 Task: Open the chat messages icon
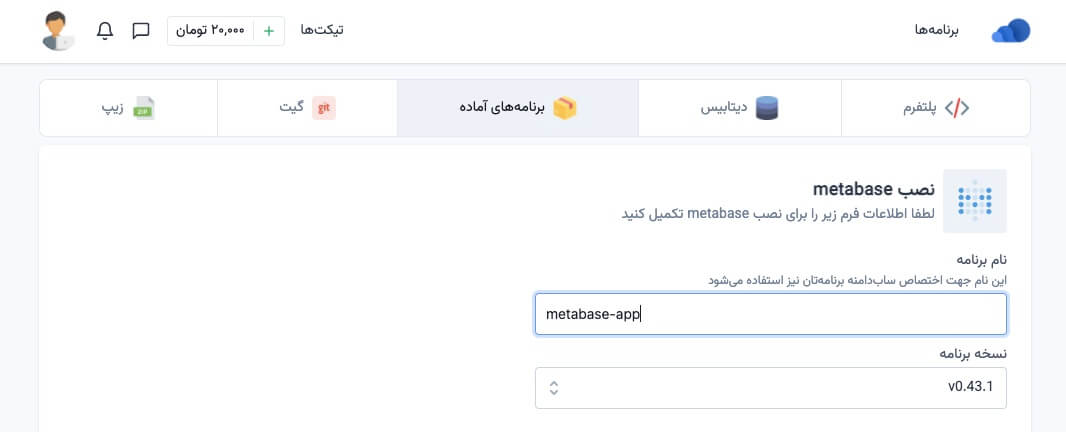(x=141, y=31)
